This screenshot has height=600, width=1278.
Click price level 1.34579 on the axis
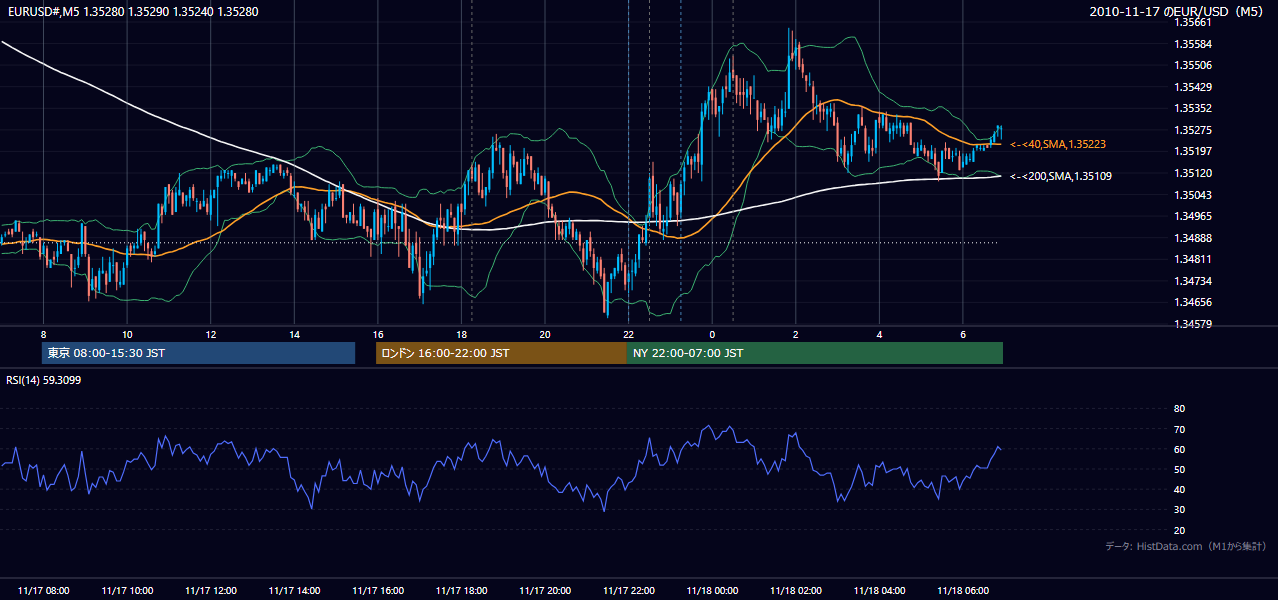coord(1195,324)
